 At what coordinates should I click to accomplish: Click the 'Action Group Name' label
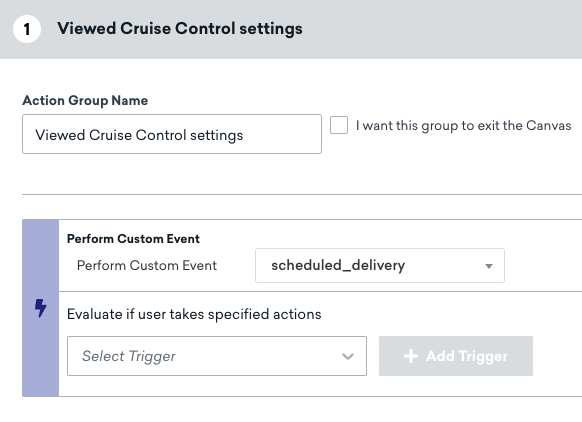click(x=85, y=101)
